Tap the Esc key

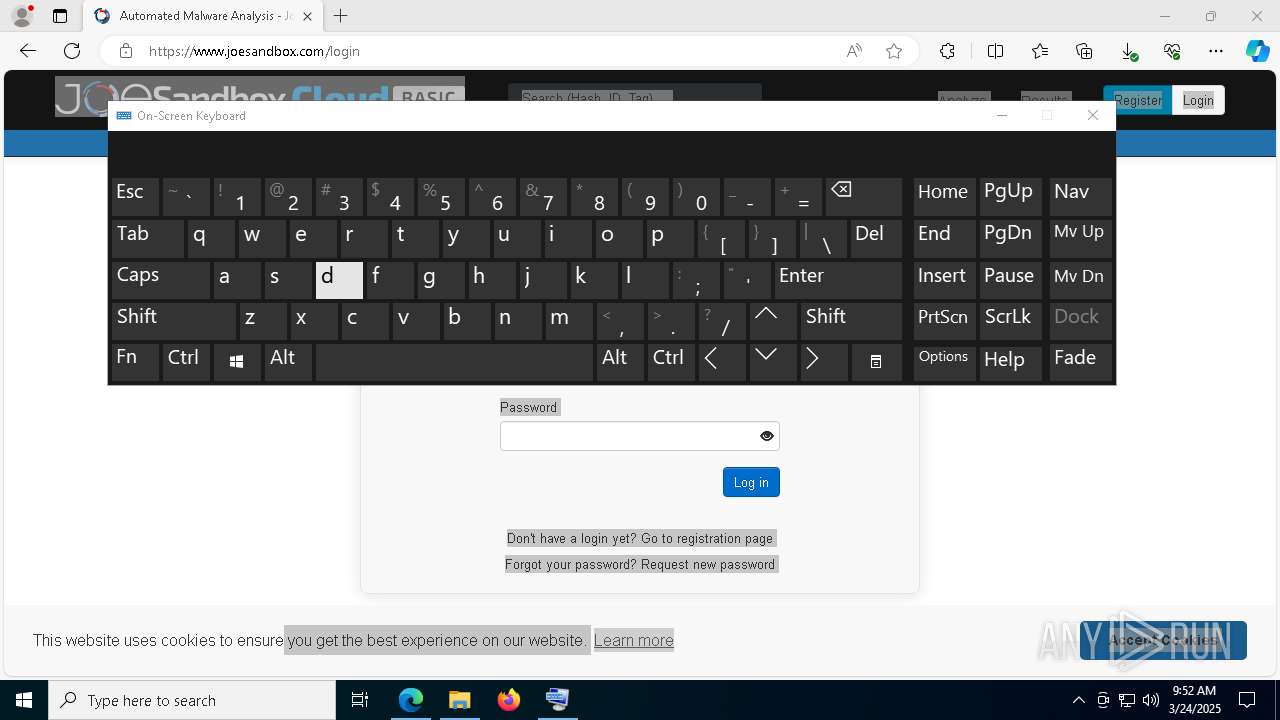click(x=135, y=197)
